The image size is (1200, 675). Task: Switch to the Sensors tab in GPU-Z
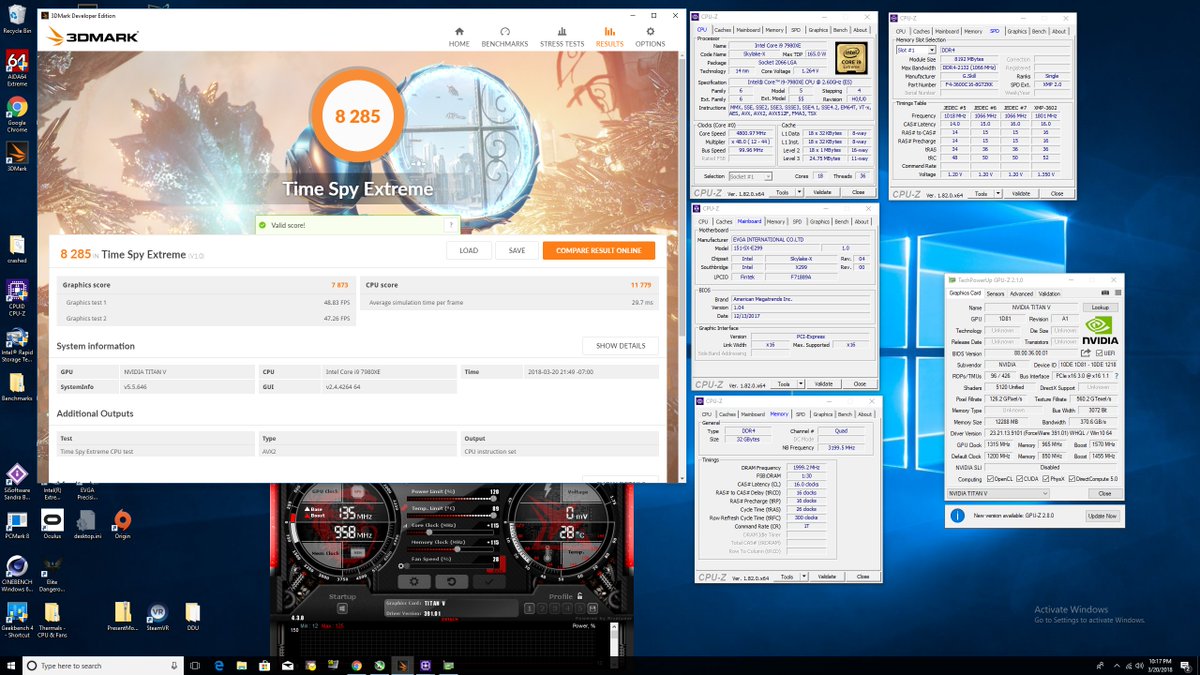tap(995, 294)
